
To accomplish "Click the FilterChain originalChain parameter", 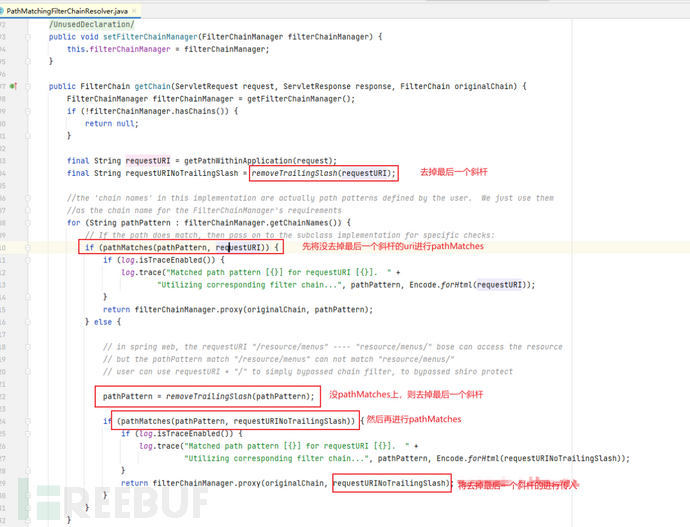I will (x=458, y=86).
